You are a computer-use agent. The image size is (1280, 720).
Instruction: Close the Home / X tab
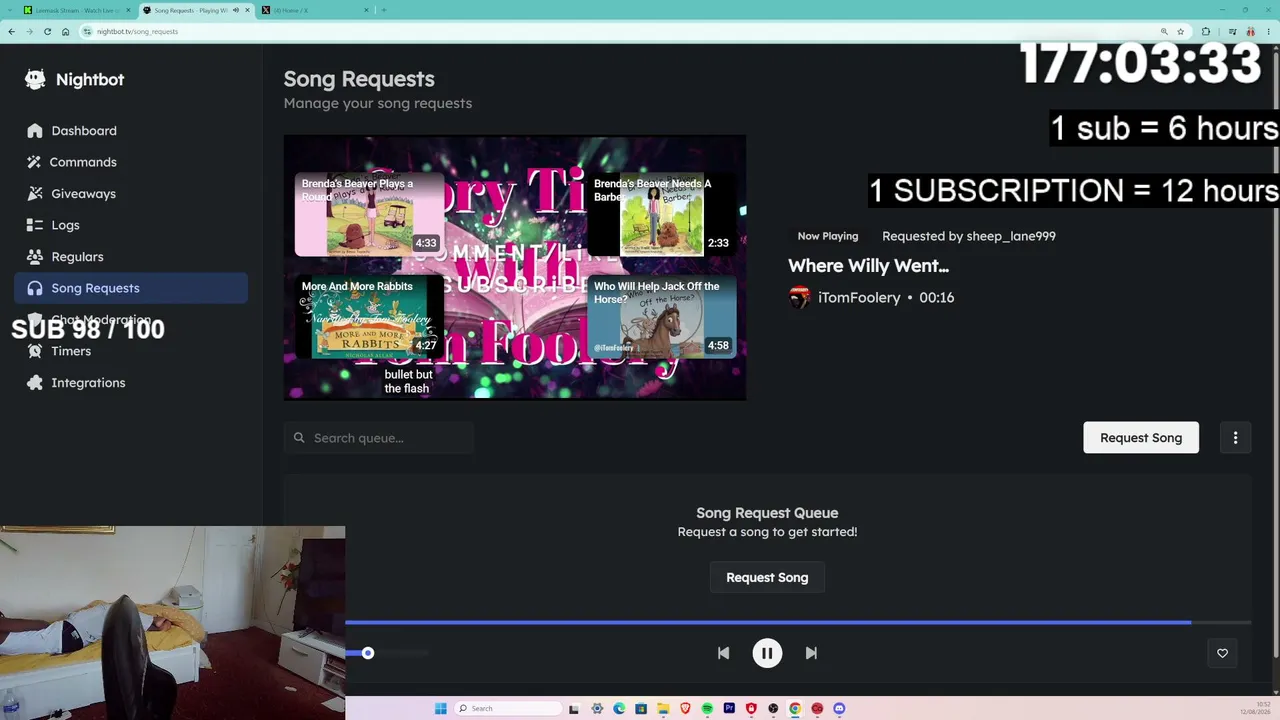point(366,10)
